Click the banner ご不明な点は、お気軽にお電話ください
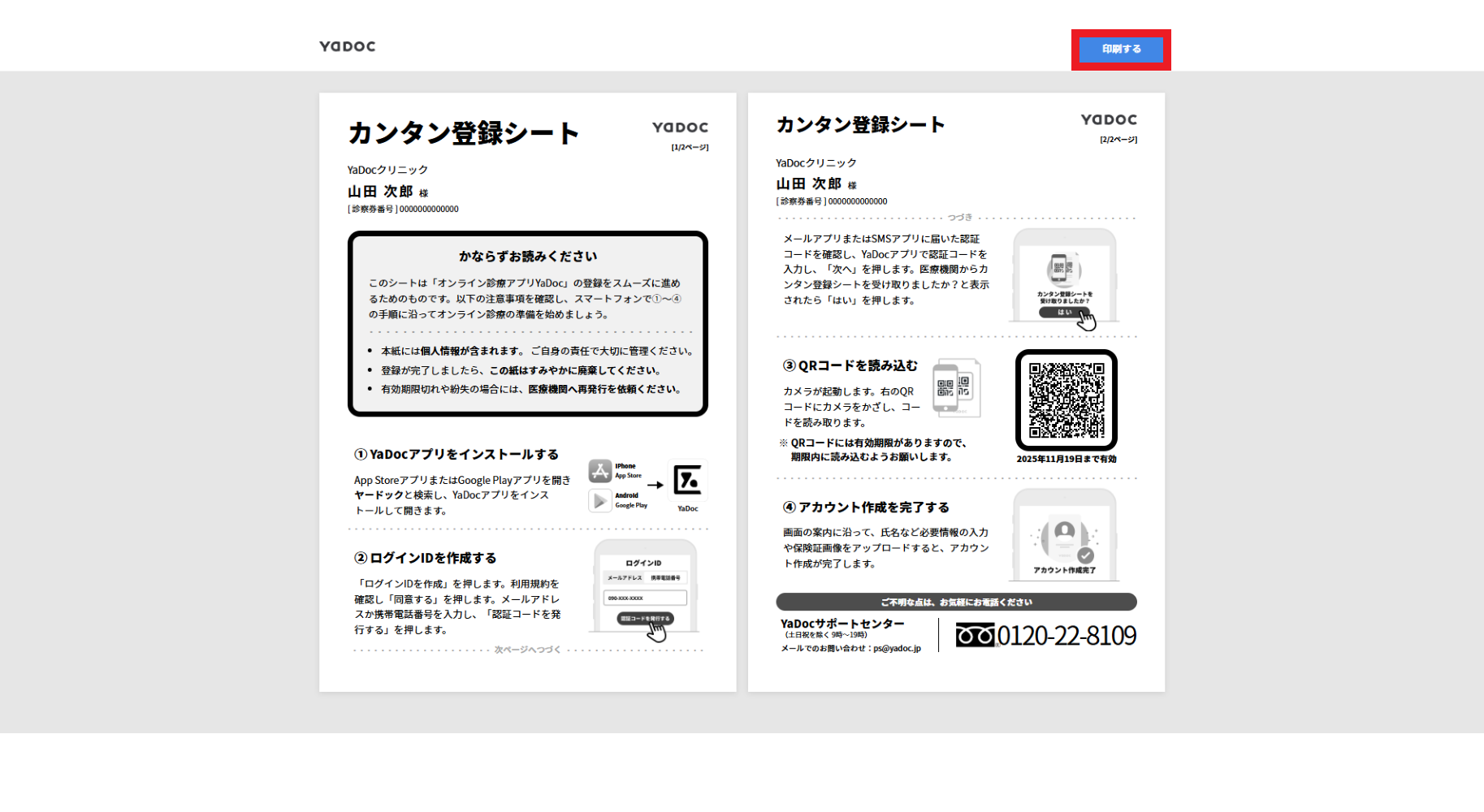The image size is (1484, 812). pos(956,602)
